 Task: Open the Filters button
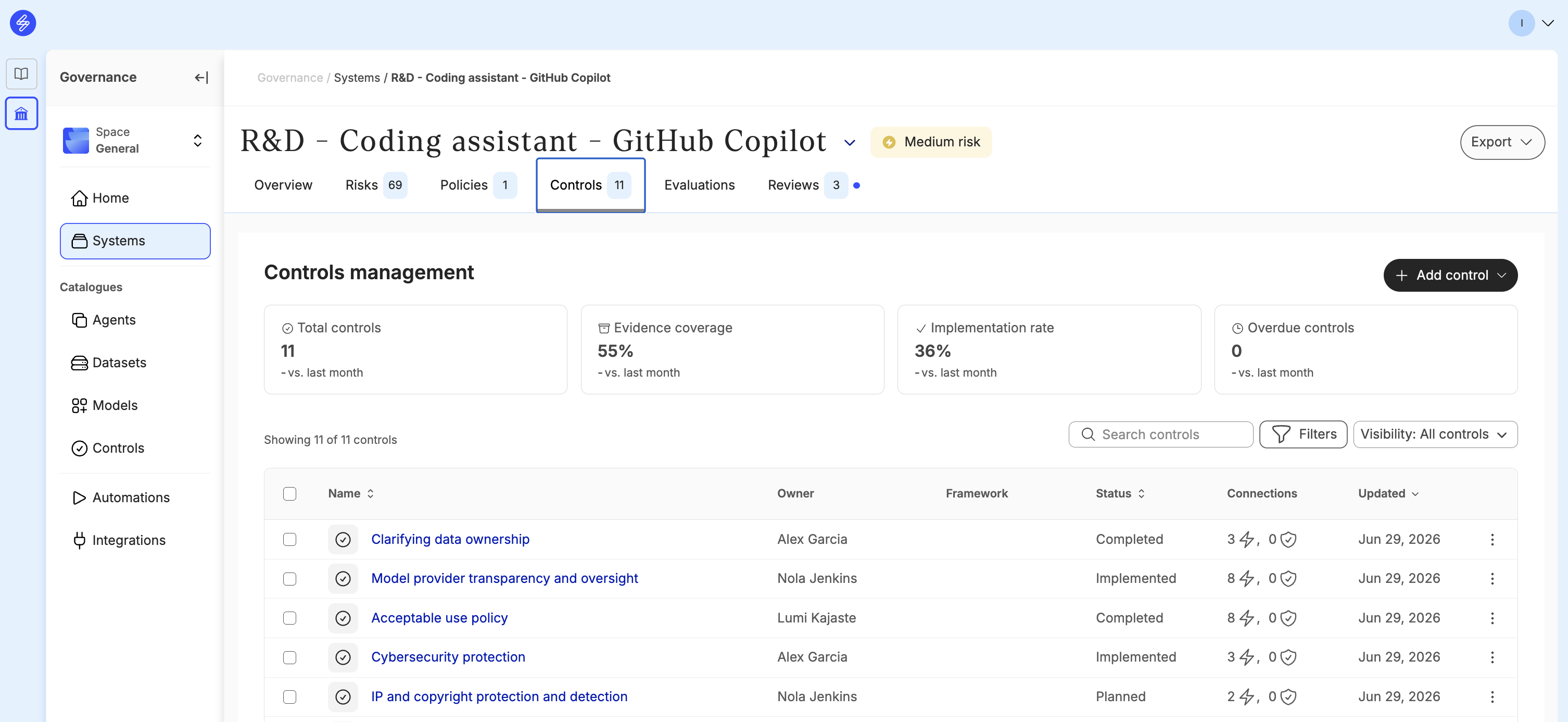coord(1303,434)
